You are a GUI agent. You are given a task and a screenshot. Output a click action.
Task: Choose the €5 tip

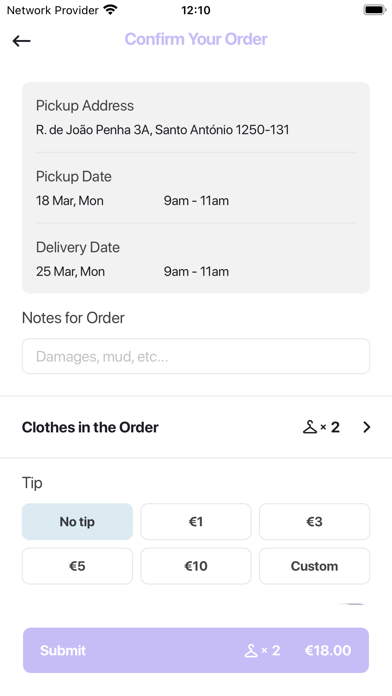pyautogui.click(x=77, y=566)
